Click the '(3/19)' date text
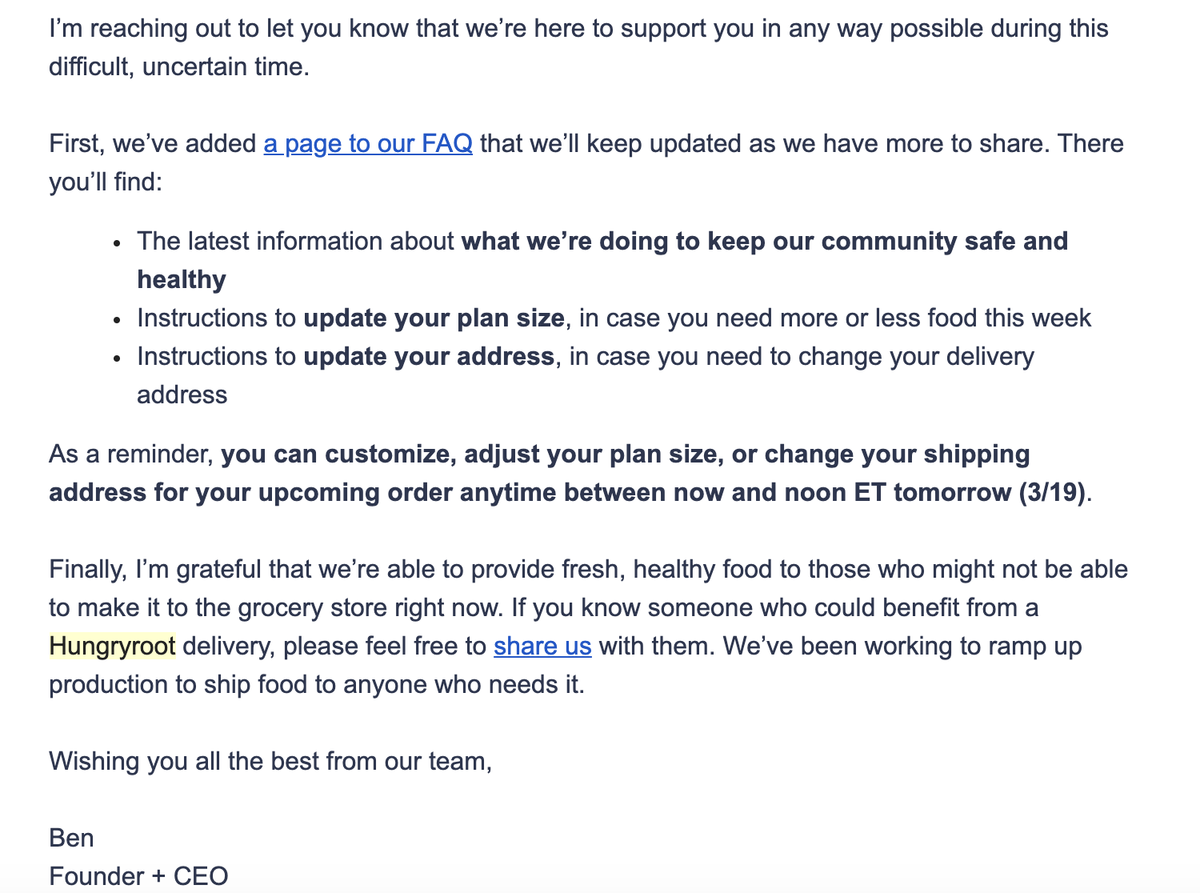 pos(1053,493)
